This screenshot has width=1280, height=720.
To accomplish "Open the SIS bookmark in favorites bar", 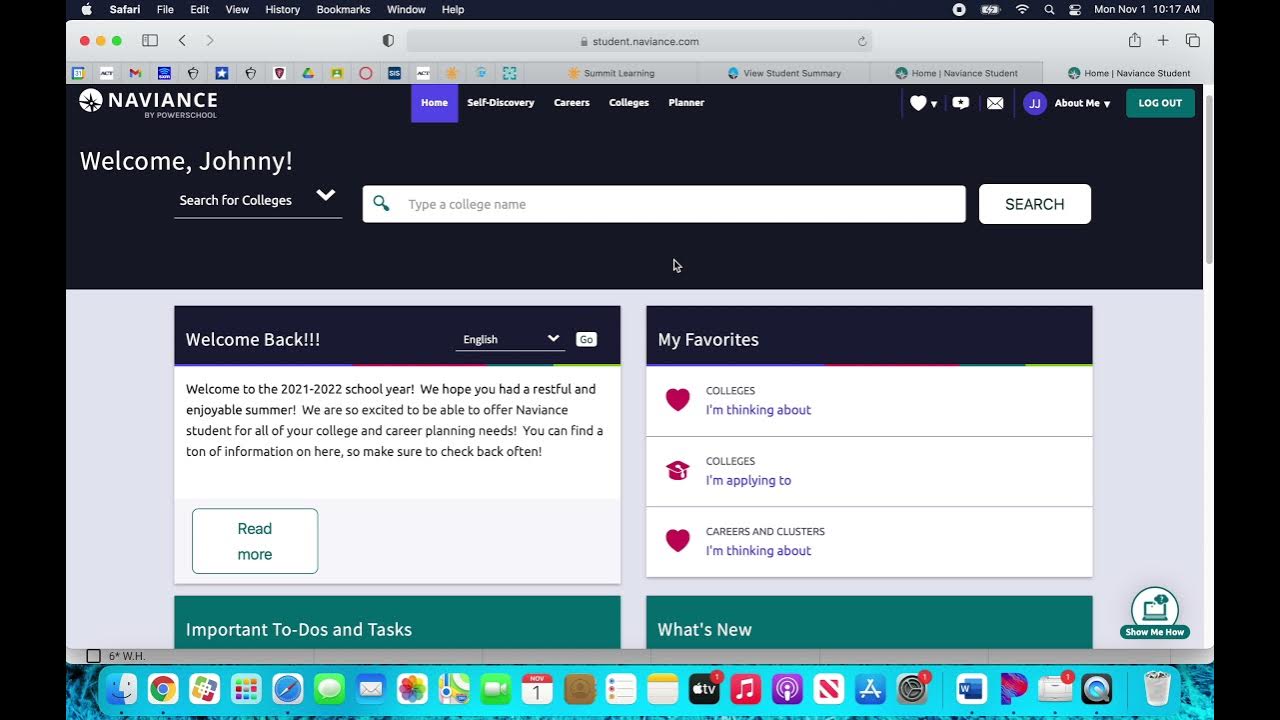I will (394, 73).
